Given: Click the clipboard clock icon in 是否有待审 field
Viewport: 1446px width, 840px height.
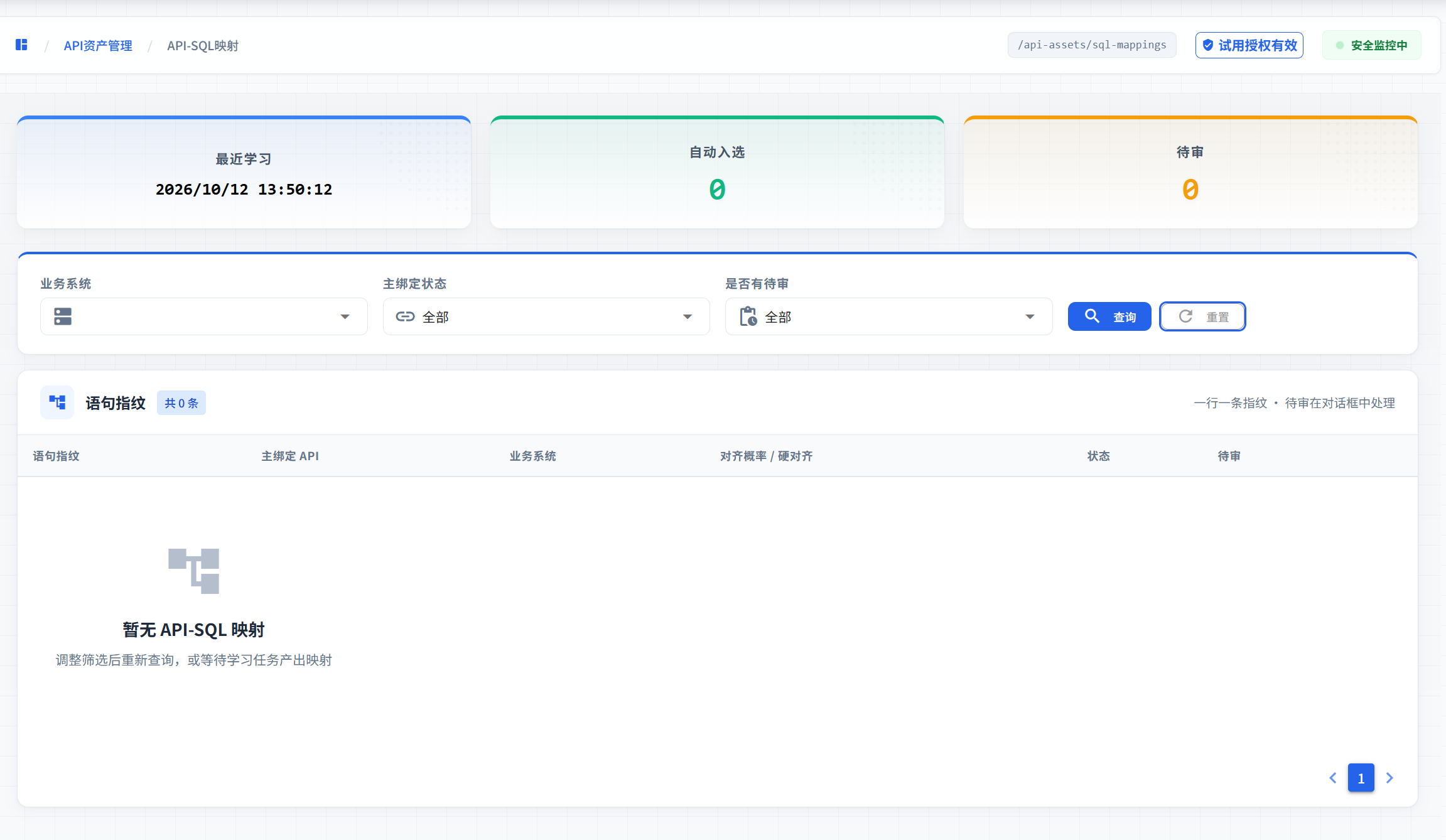Looking at the screenshot, I should pyautogui.click(x=748, y=316).
